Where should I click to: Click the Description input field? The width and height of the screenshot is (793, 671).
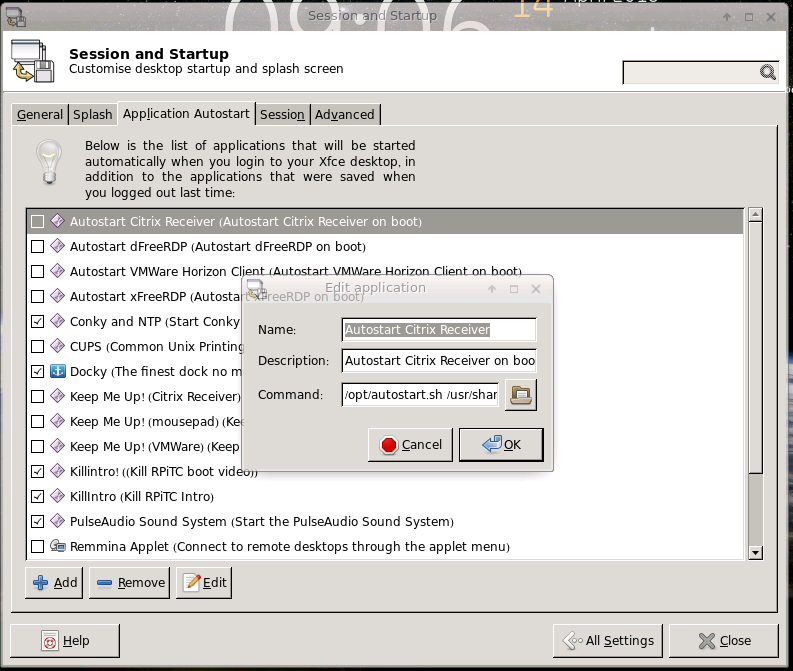pos(439,361)
